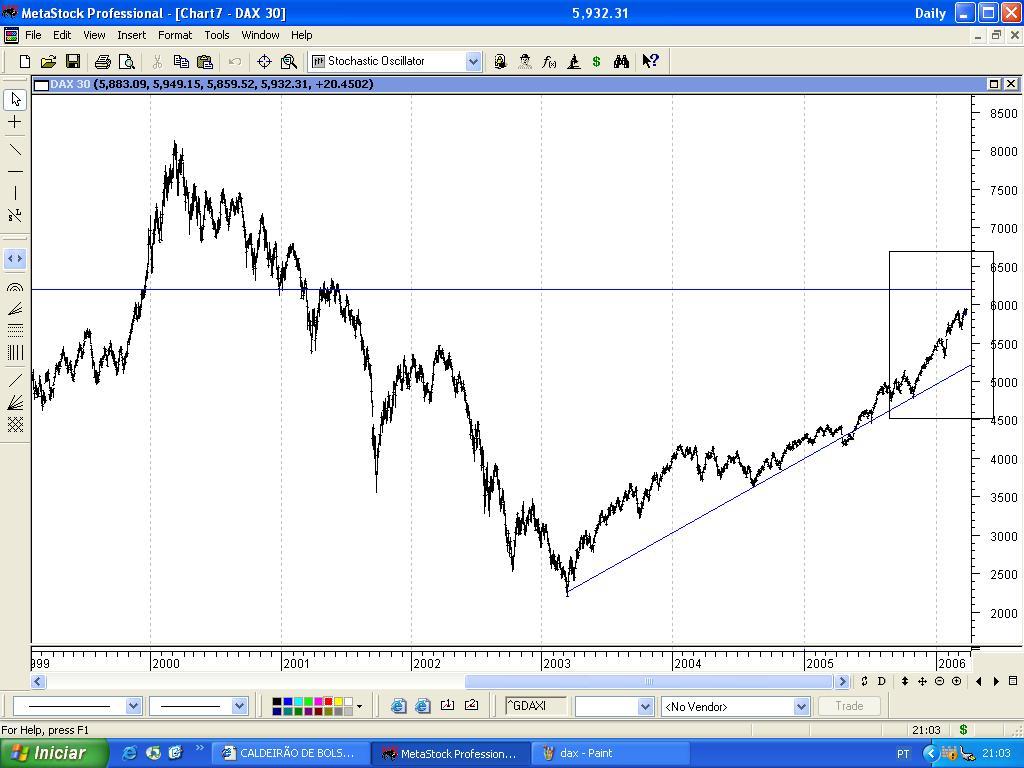Select the Fibonacci Arcs tool

coord(15,287)
